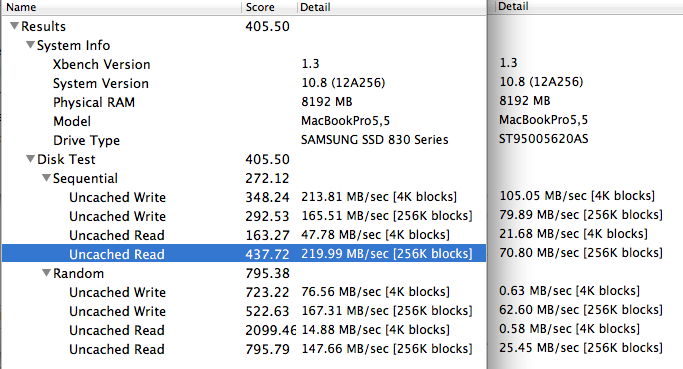
Task: Click the 70.80 MB/sec value in right window
Action: pos(581,253)
